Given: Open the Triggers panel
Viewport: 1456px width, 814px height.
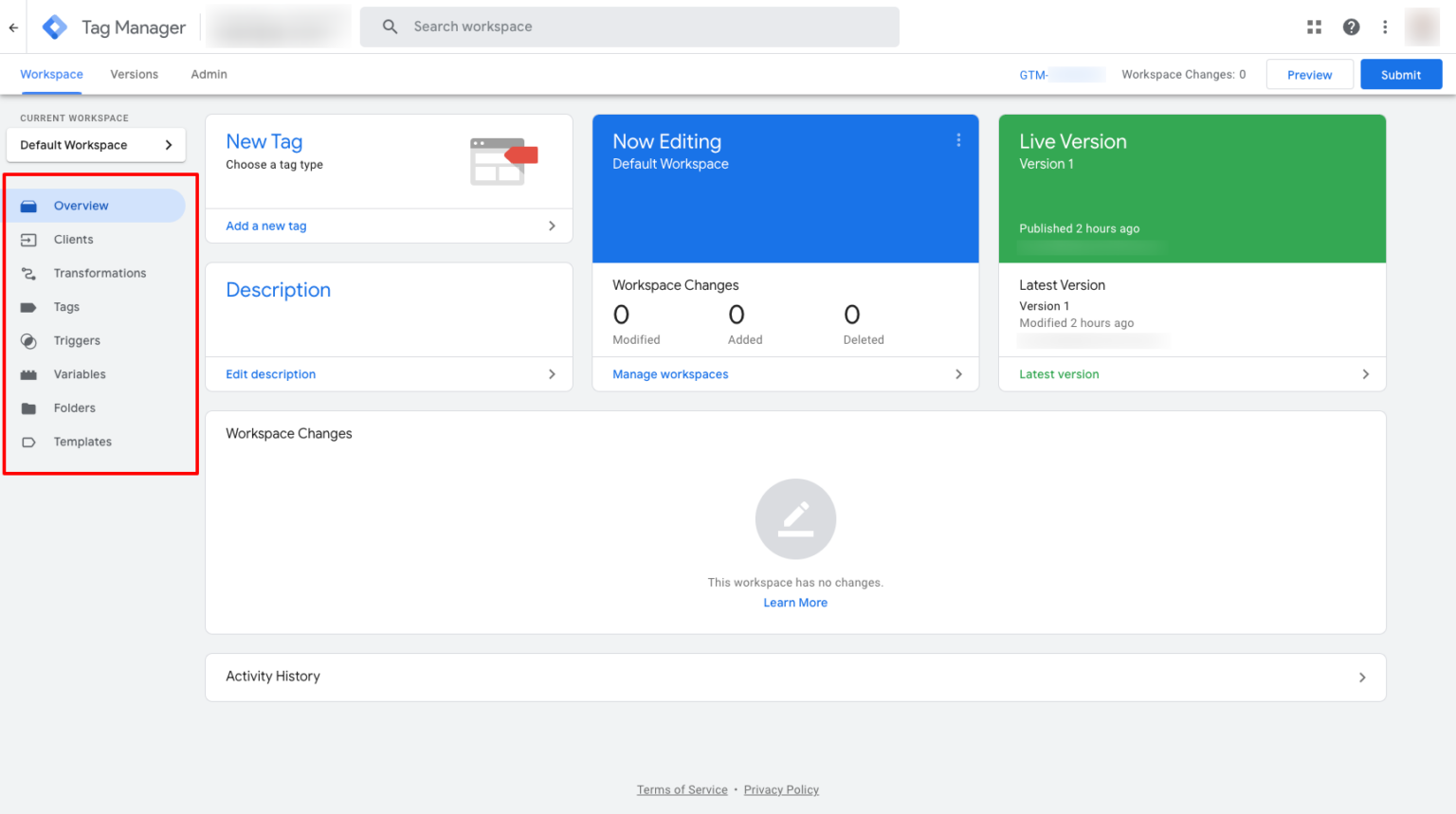Looking at the screenshot, I should tap(77, 340).
